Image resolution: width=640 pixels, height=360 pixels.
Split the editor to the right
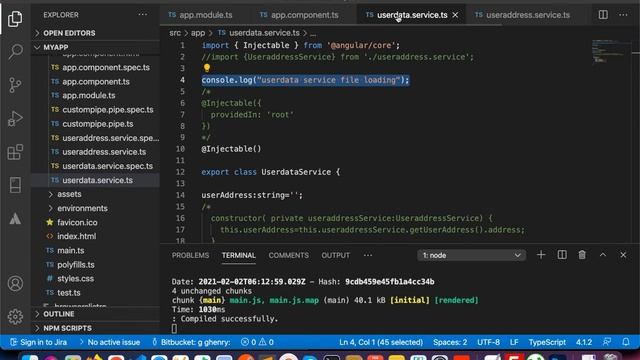click(603, 15)
